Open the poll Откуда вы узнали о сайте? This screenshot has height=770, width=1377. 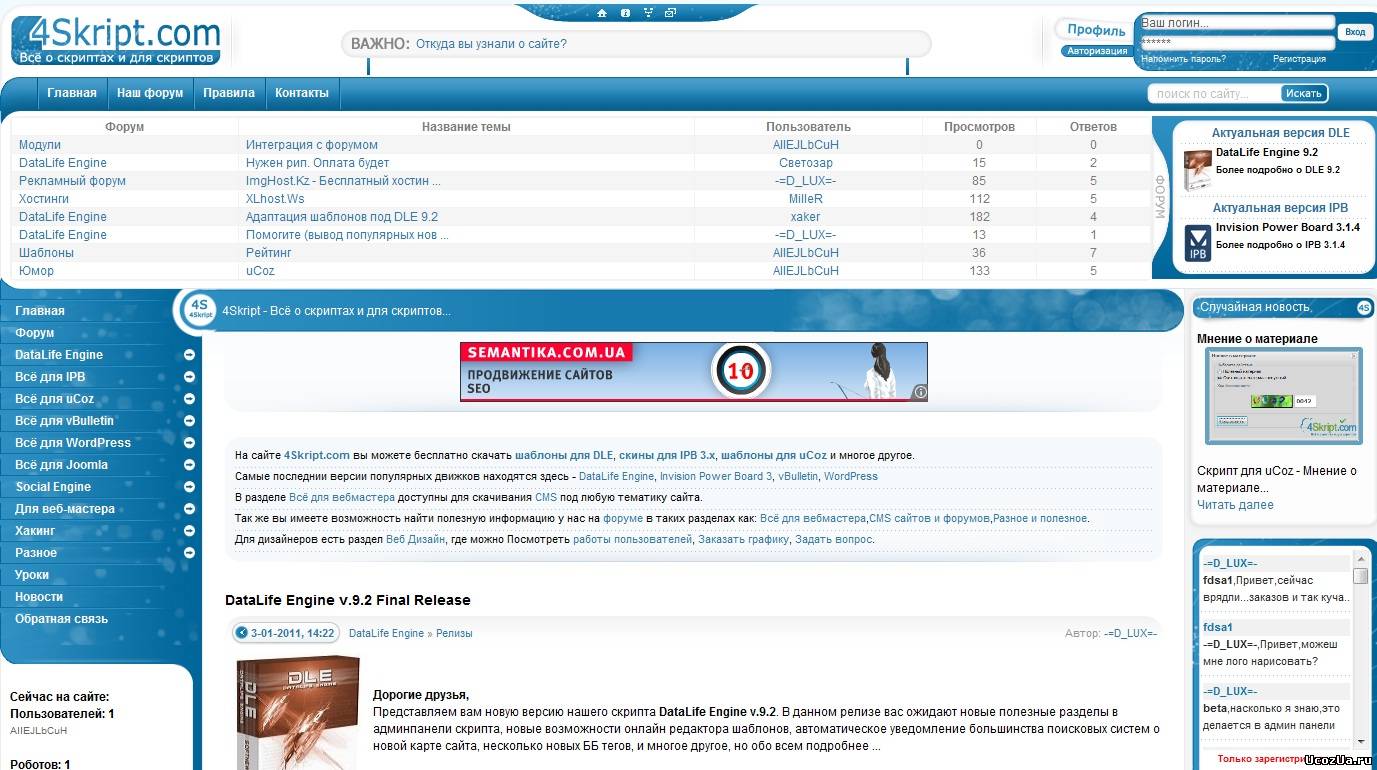tap(491, 44)
